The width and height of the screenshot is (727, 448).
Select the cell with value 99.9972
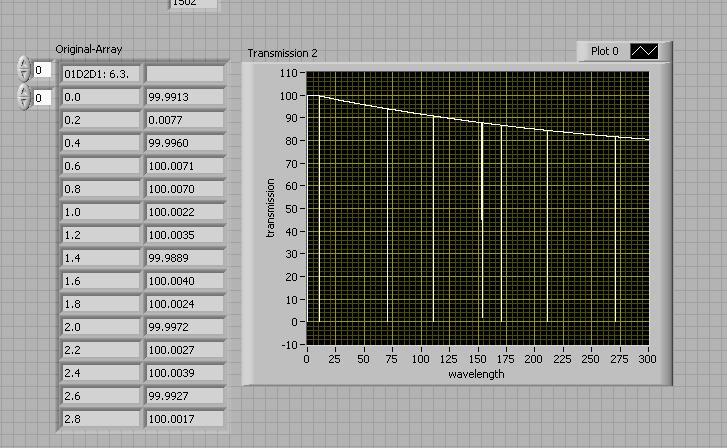point(185,327)
